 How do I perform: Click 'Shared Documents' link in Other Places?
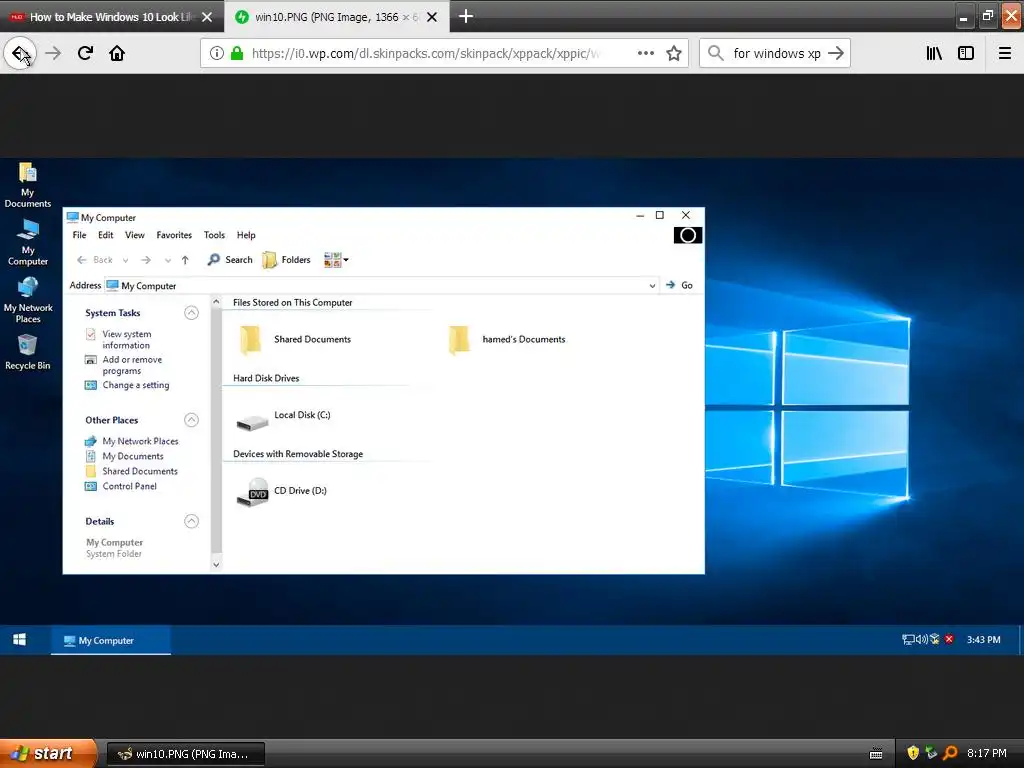pos(140,472)
